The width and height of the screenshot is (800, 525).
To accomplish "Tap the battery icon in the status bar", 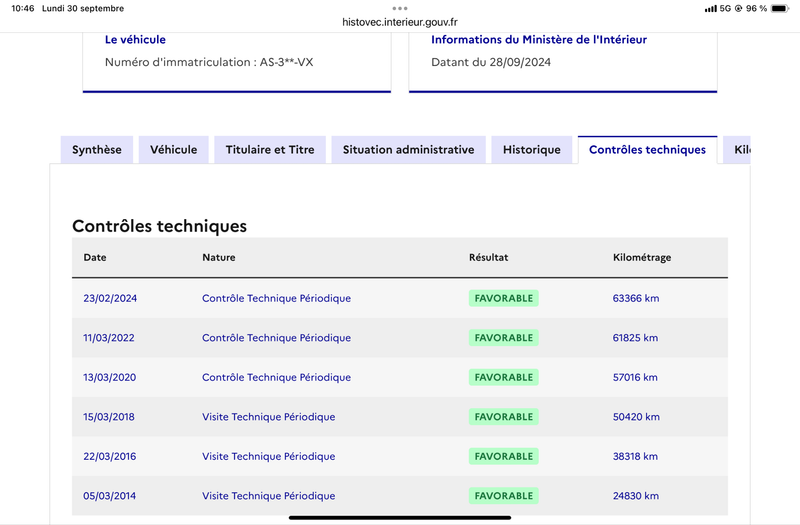I will coord(780,8).
